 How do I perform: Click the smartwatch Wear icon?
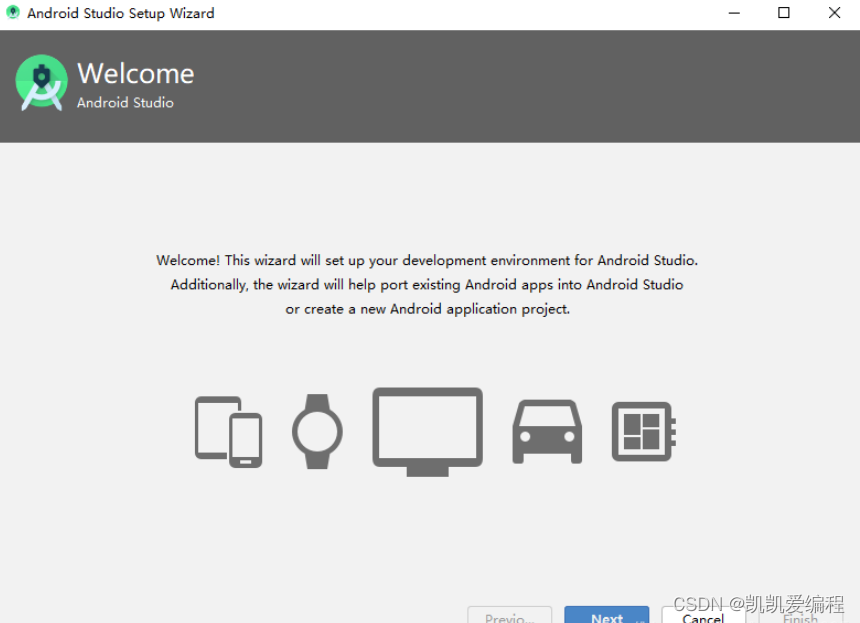point(318,432)
